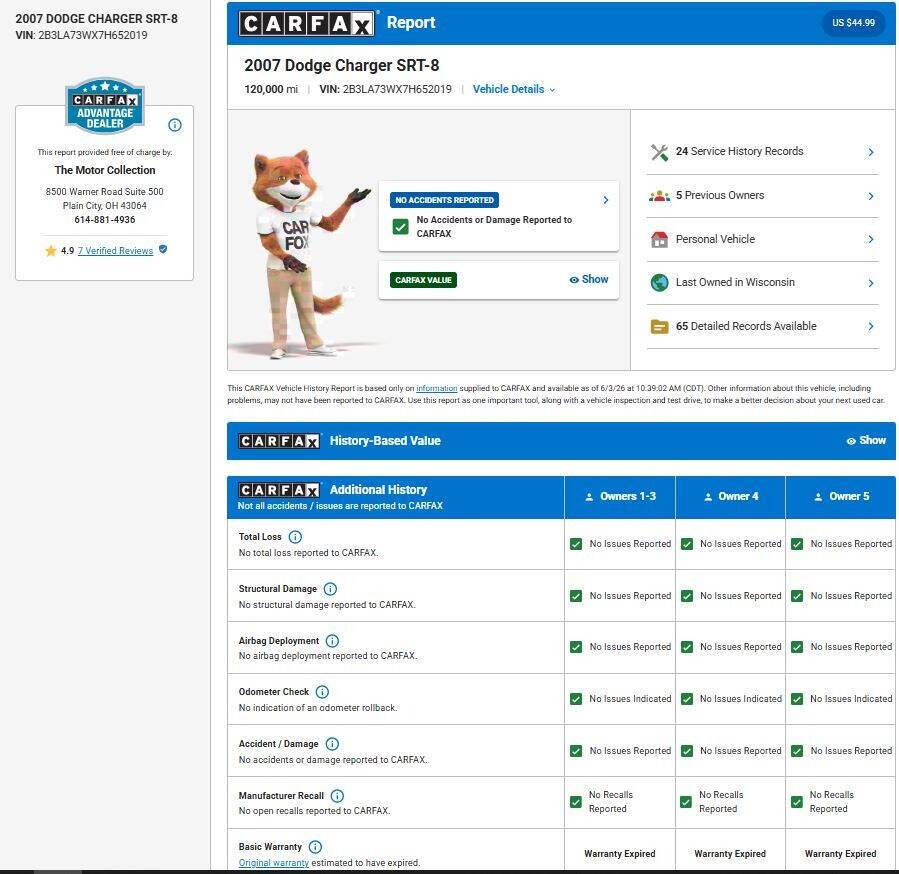This screenshot has height=874, width=899.
Task: Click Total Loss checkmark for Owner 5
Action: coord(797,544)
